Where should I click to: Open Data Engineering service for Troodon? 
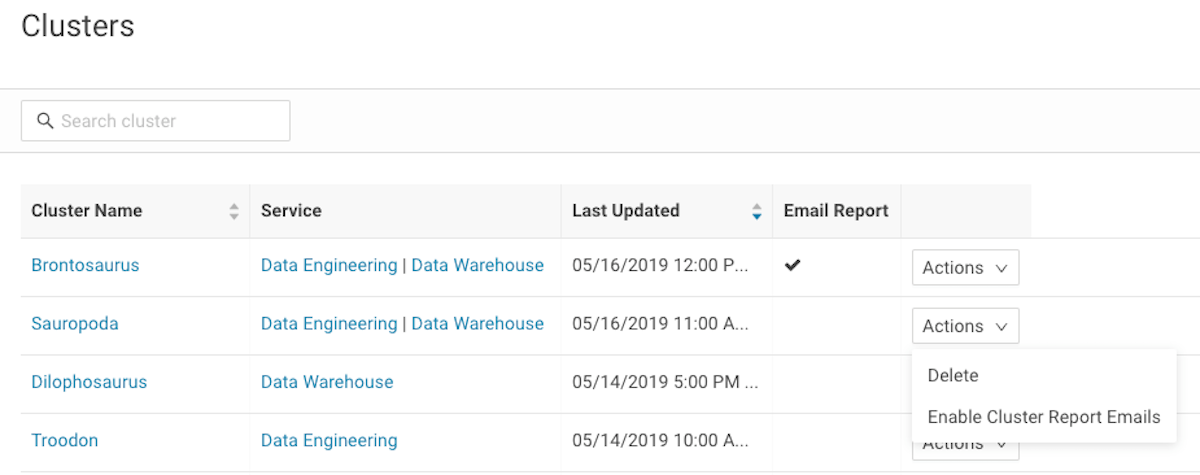coord(329,440)
